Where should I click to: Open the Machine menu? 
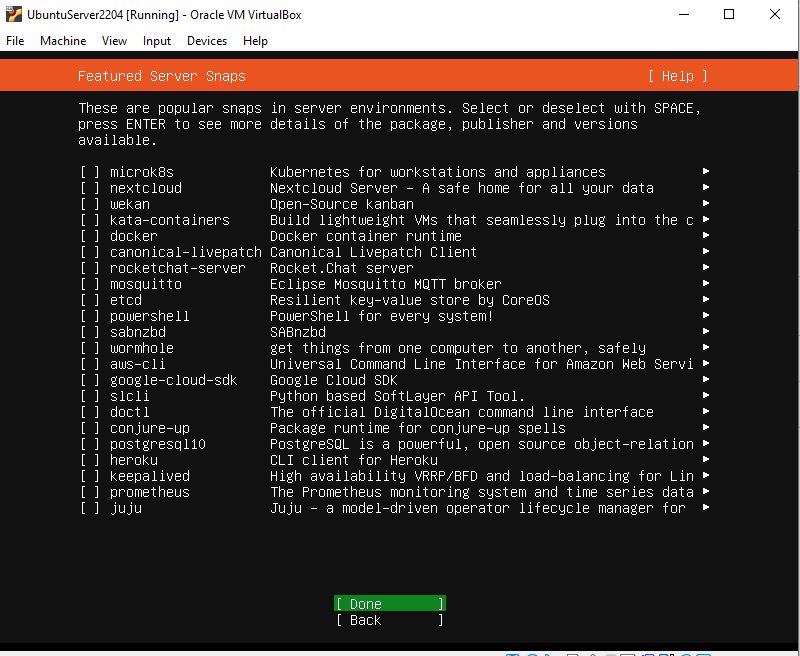click(63, 41)
